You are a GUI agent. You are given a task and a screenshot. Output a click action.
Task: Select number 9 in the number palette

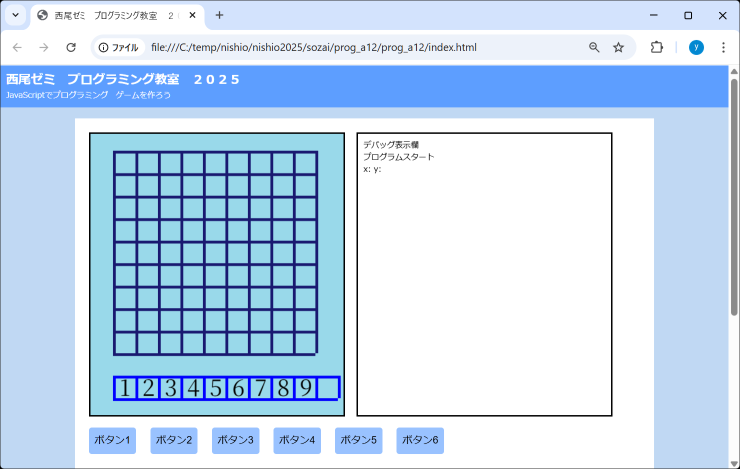coord(306,388)
